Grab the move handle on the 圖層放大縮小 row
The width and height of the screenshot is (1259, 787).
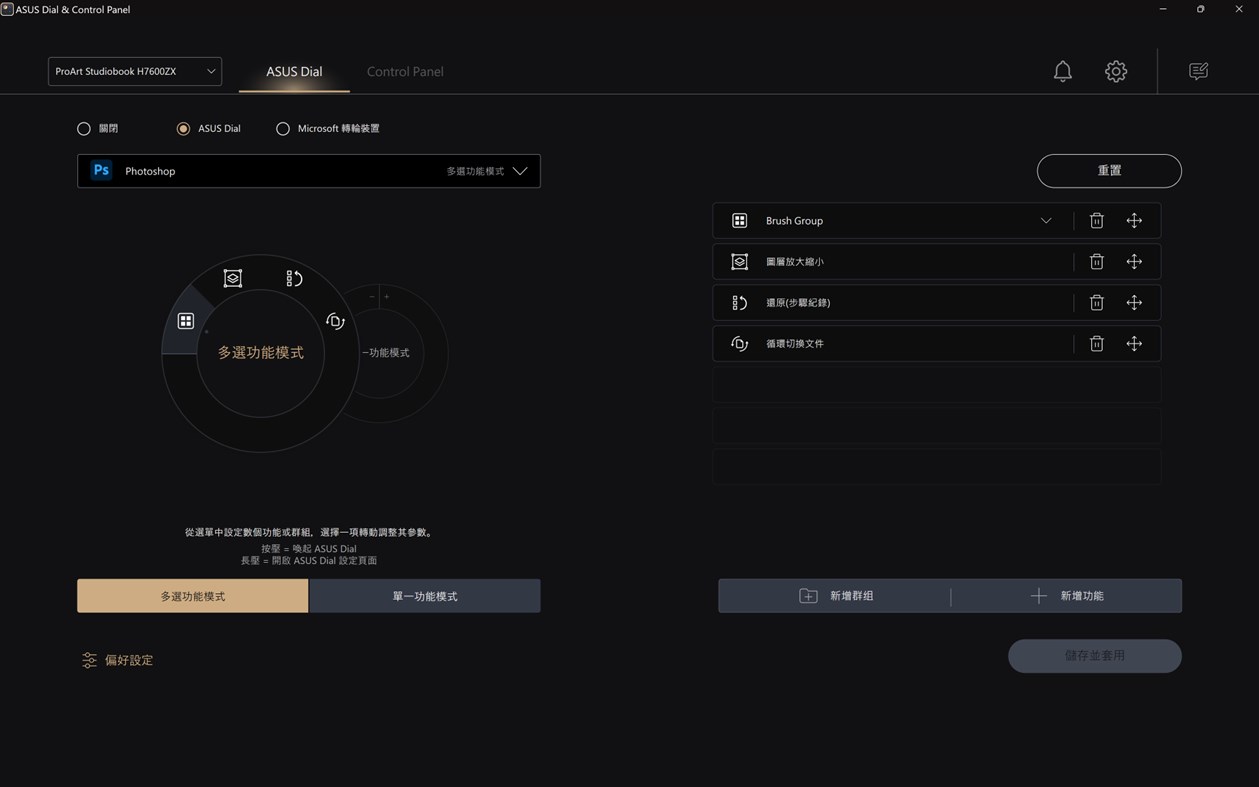tap(1134, 261)
